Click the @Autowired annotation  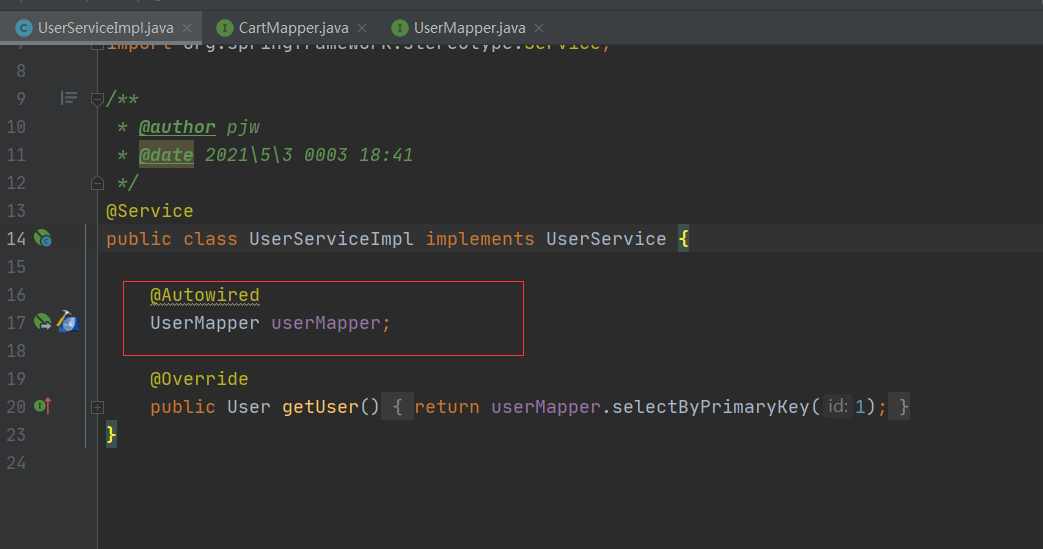pyautogui.click(x=205, y=295)
